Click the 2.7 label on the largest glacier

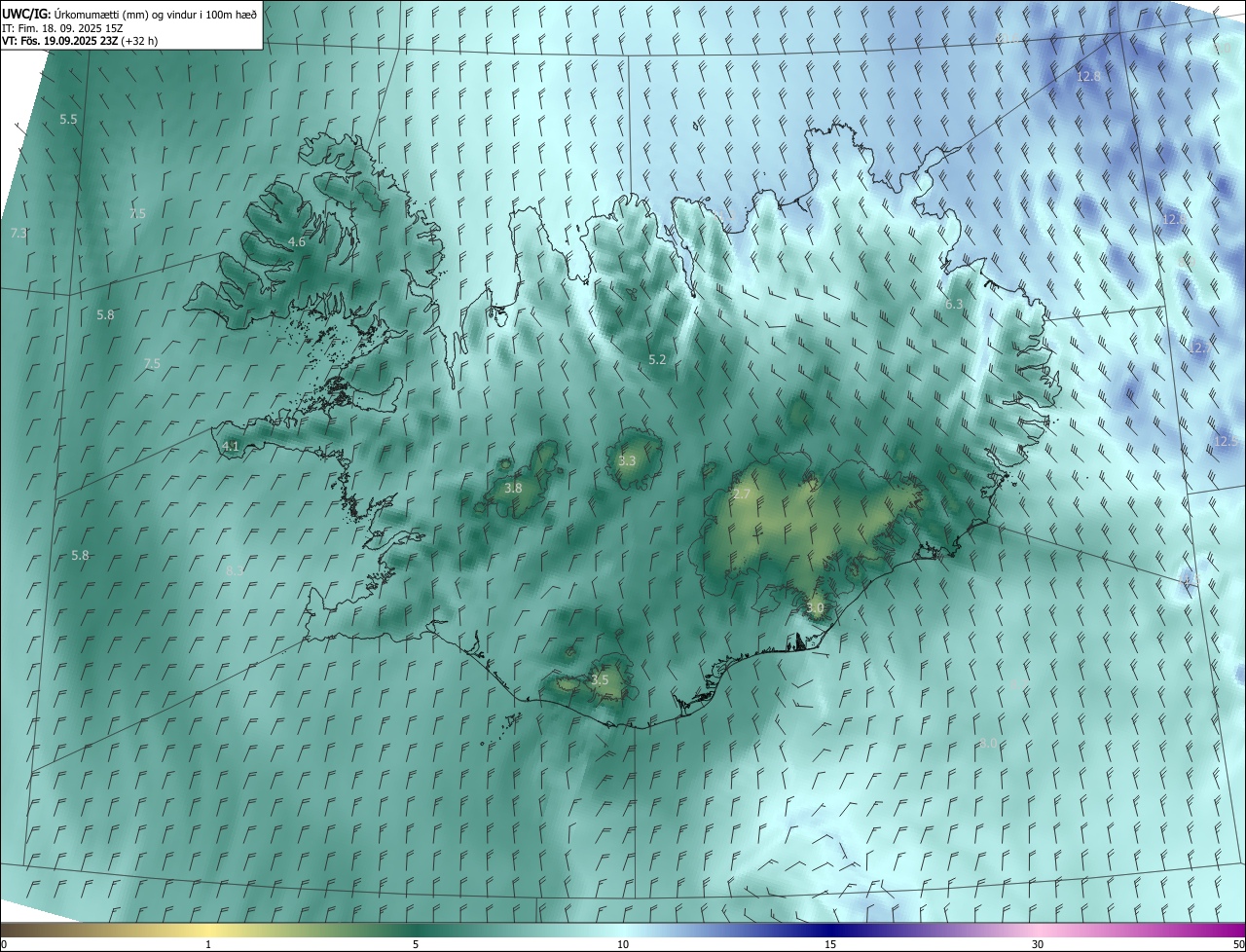click(x=741, y=494)
